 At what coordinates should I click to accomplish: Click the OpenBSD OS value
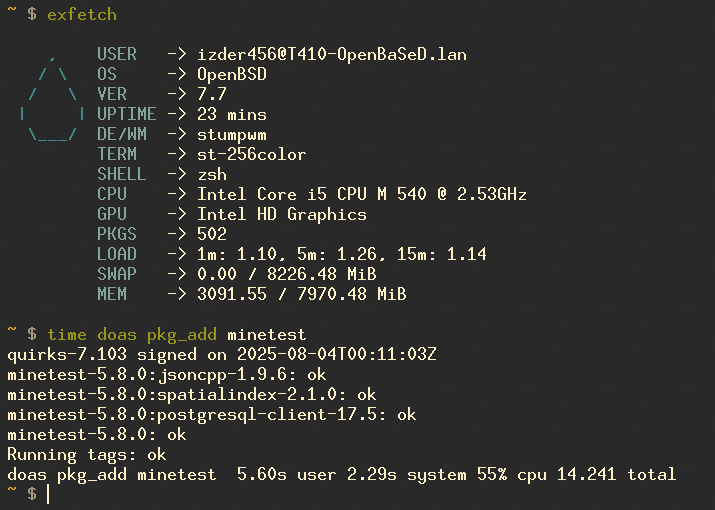pos(232,74)
